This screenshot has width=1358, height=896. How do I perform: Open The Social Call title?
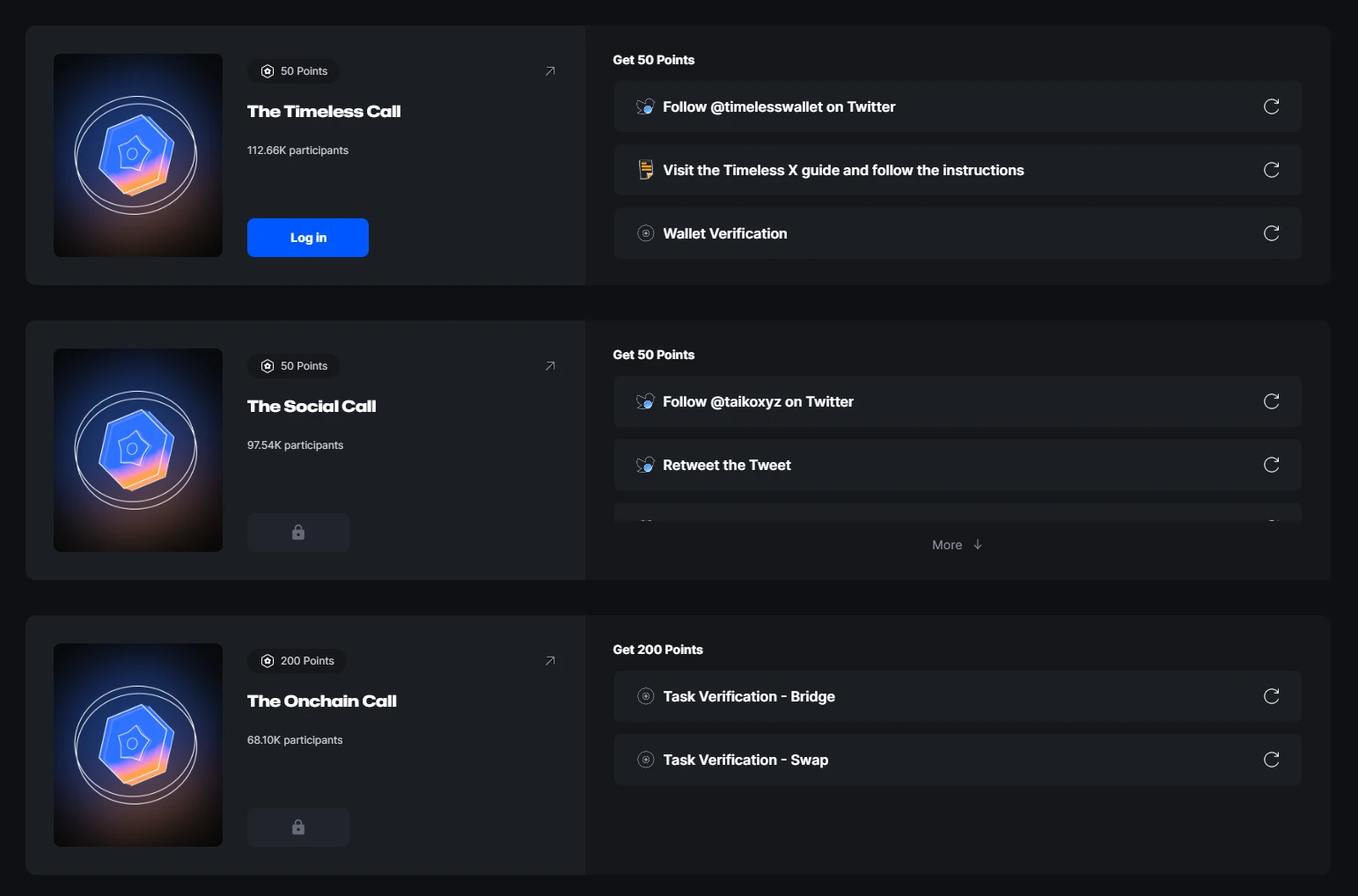point(312,406)
